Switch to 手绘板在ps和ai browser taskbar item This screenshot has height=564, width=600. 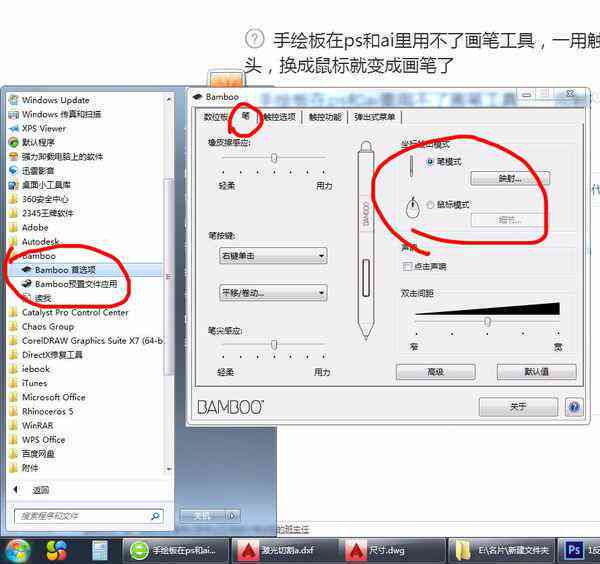175,551
